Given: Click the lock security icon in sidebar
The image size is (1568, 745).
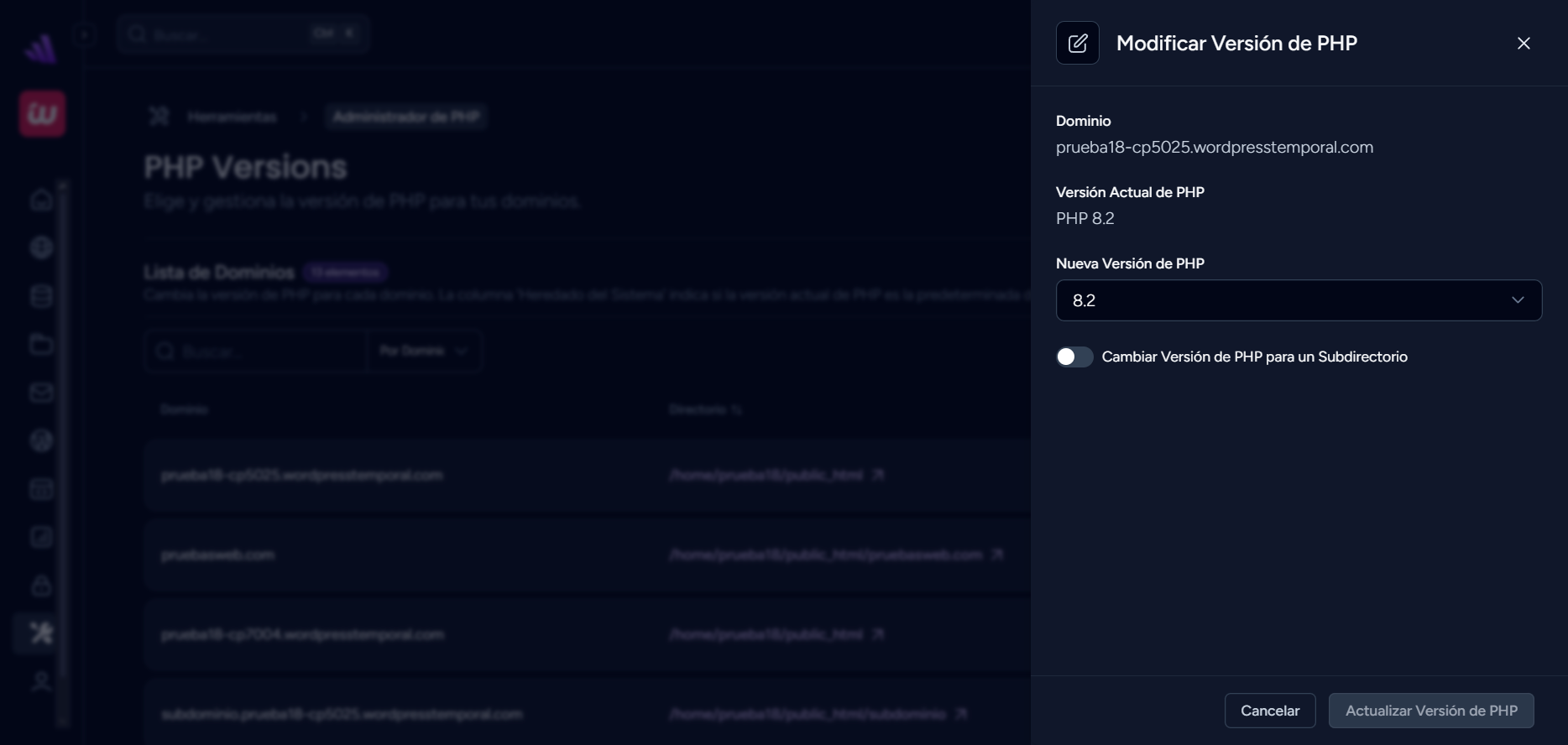Looking at the screenshot, I should 41,586.
